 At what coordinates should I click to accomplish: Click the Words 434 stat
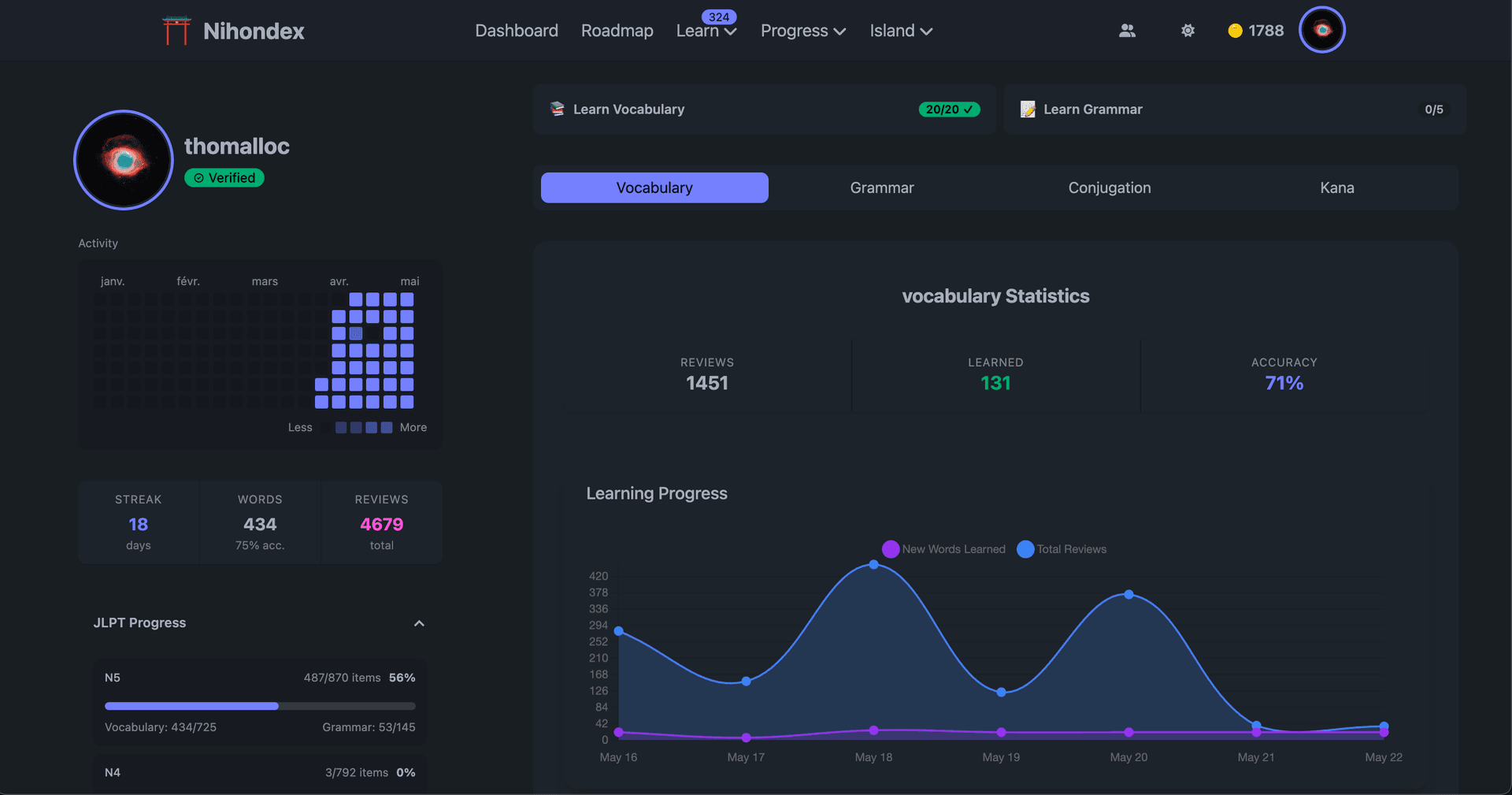260,522
